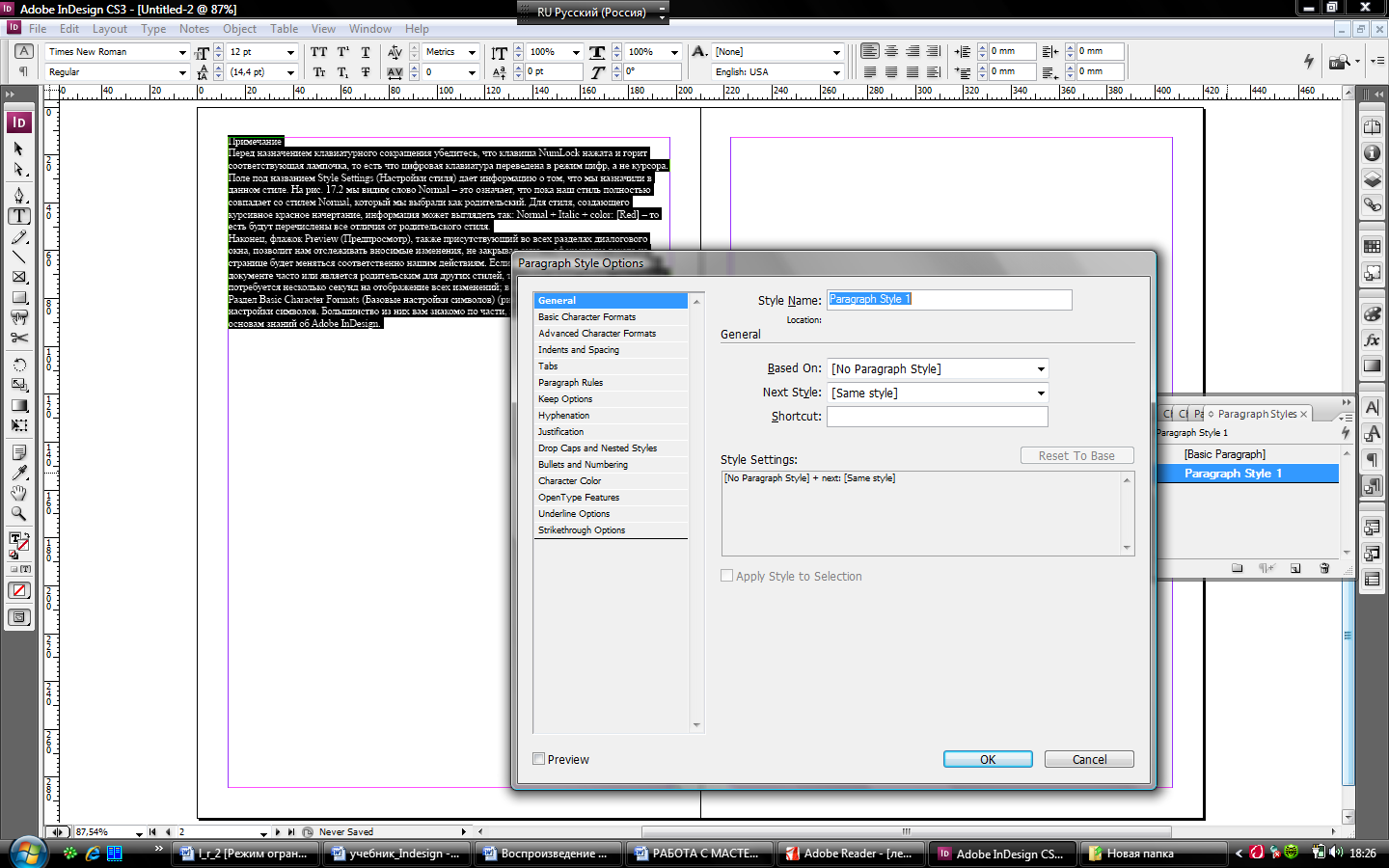Open Adobe Bridge from control bar
The width and height of the screenshot is (1389, 868).
[x=1339, y=62]
